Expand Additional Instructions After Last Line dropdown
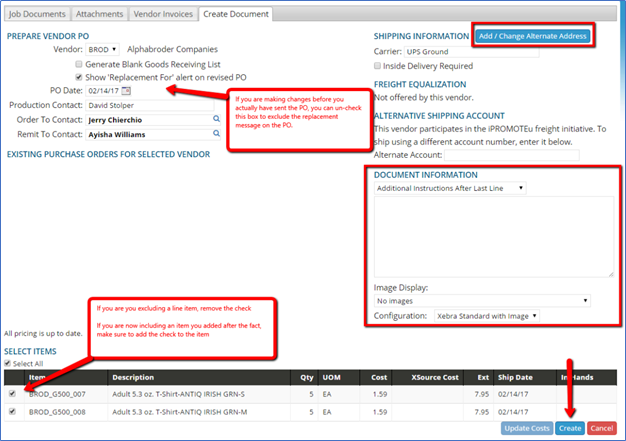 pos(450,187)
